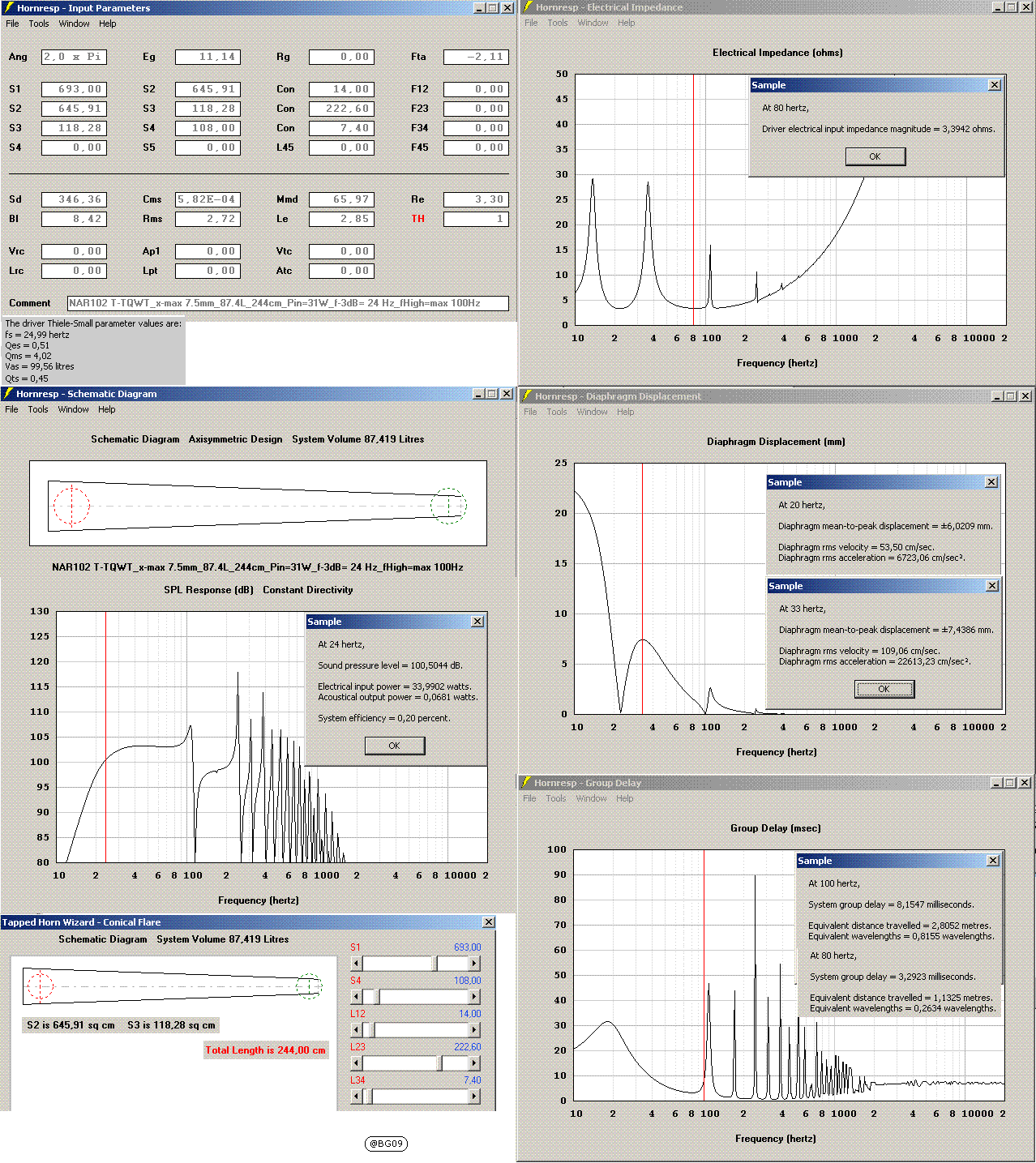
Task: Click the Ang input field
Action: coord(74,57)
